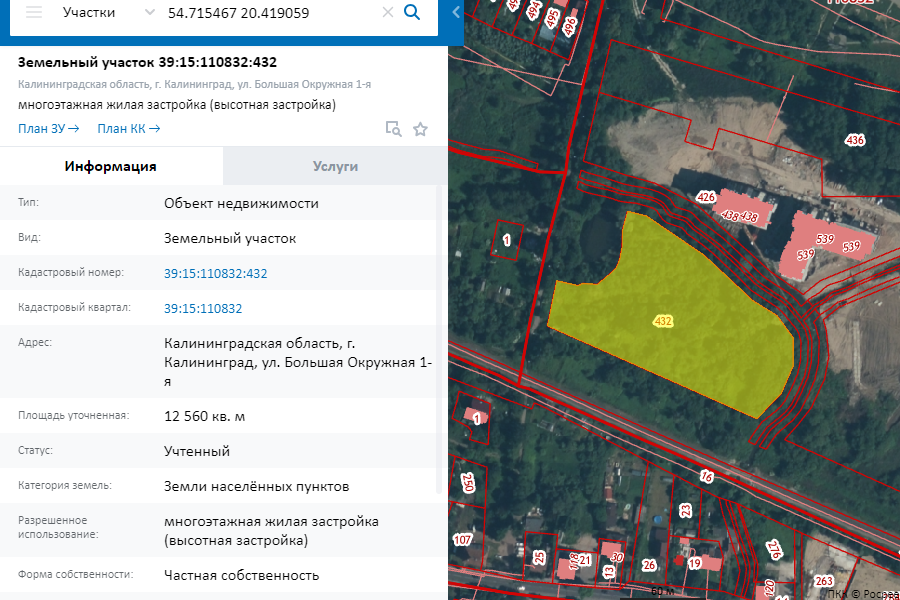Click the magnifier search icon
Viewport: 900px width, 600px height.
tap(412, 13)
